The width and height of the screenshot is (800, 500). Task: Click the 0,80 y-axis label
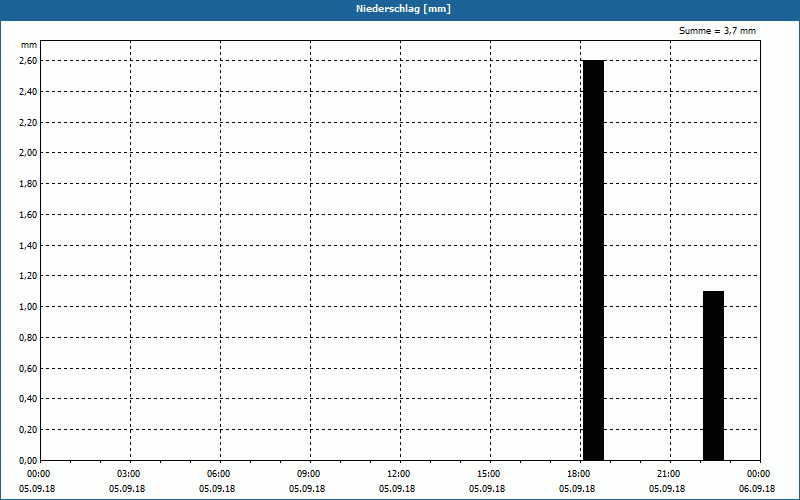tap(28, 338)
